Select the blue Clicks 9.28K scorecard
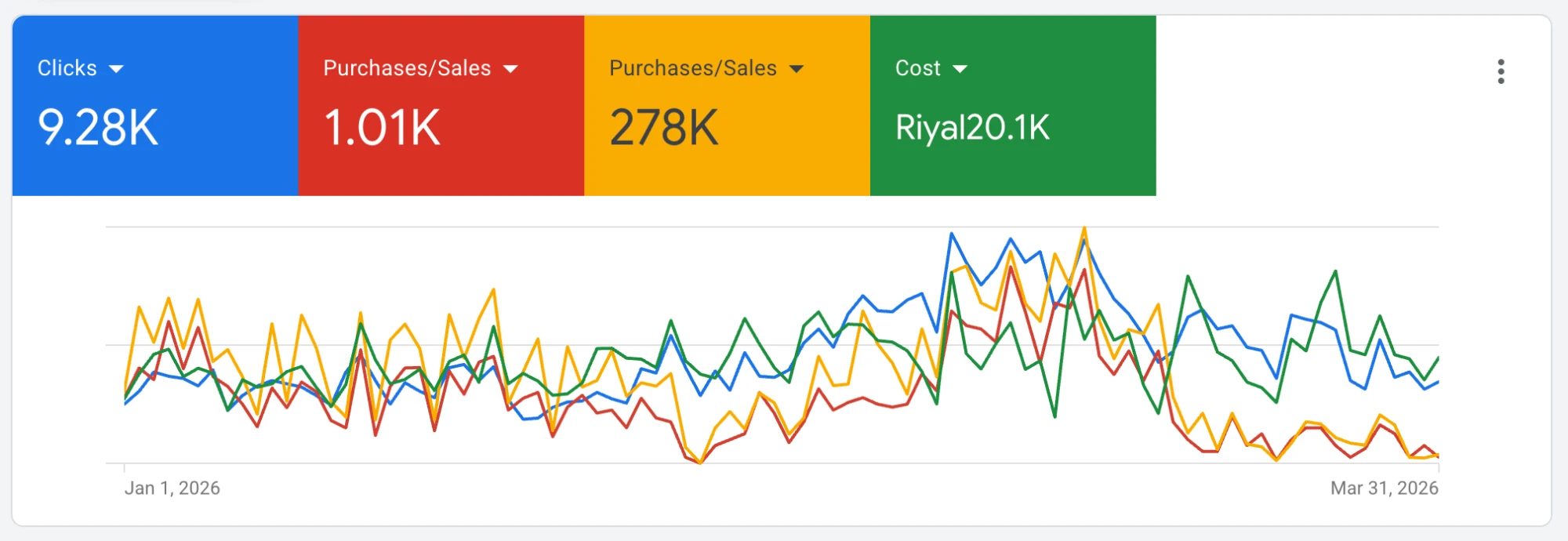Viewport: 1568px width, 541px height. click(x=155, y=106)
